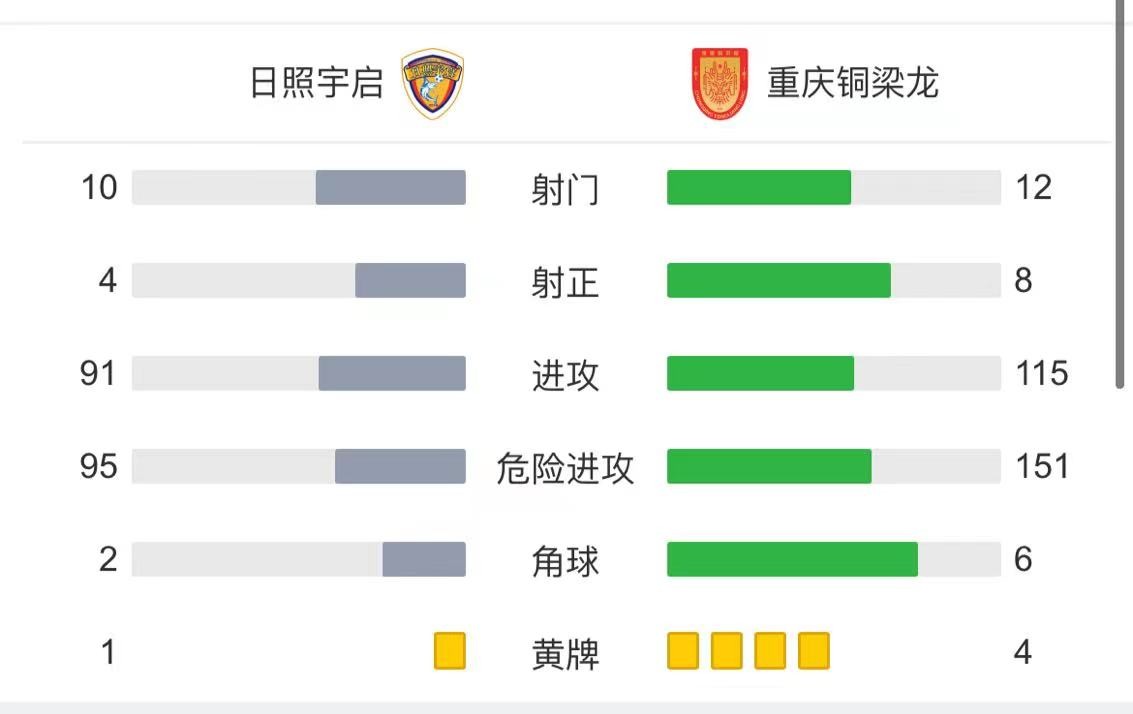Viewport: 1133px width, 714px height.
Task: Open the 重庆铜梁龙 team name link
Action: [x=853, y=82]
